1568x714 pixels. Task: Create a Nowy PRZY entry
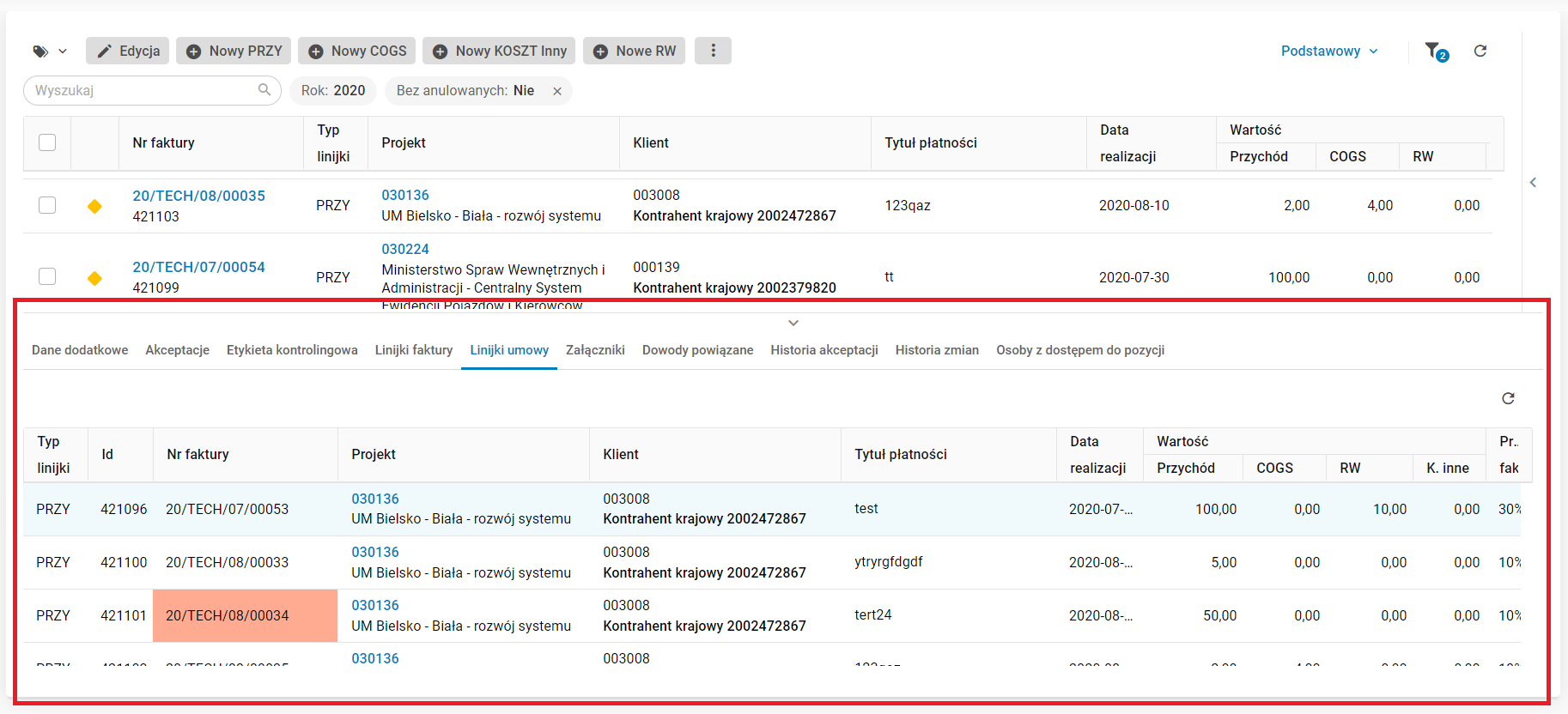pos(234,51)
